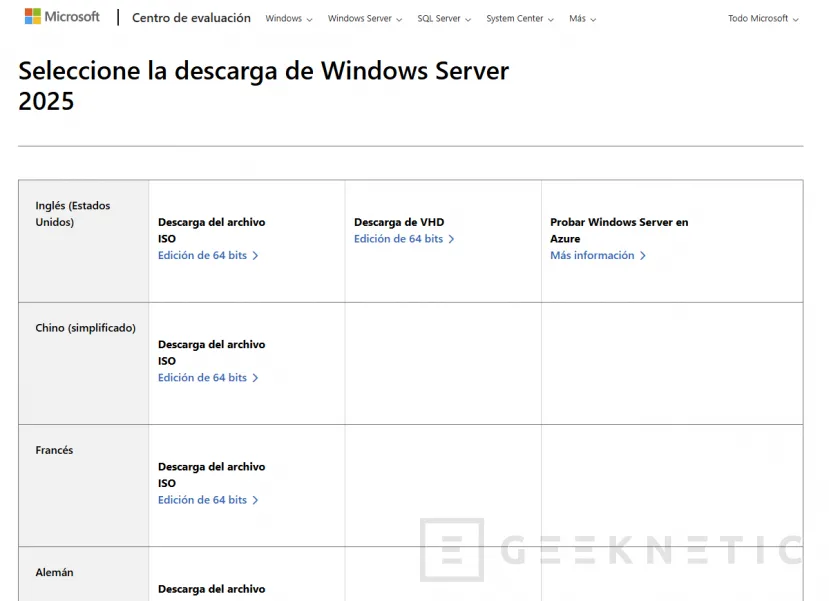Open Más información about Azure
The height and width of the screenshot is (601, 829).
tap(597, 255)
